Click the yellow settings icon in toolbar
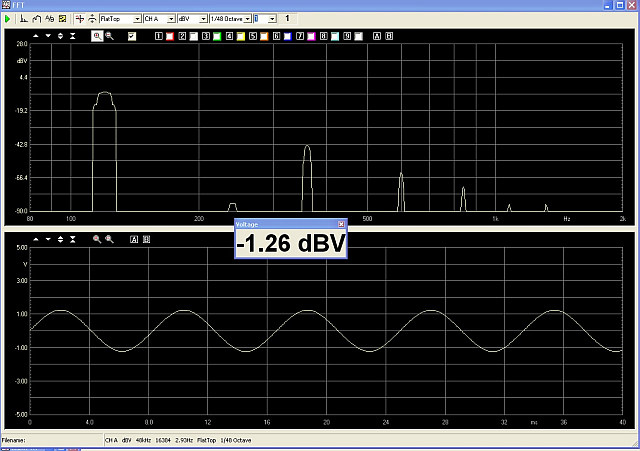 pos(63,19)
